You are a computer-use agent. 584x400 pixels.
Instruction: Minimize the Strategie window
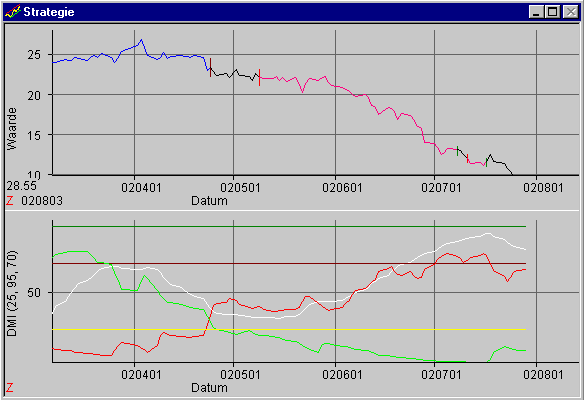click(x=537, y=12)
